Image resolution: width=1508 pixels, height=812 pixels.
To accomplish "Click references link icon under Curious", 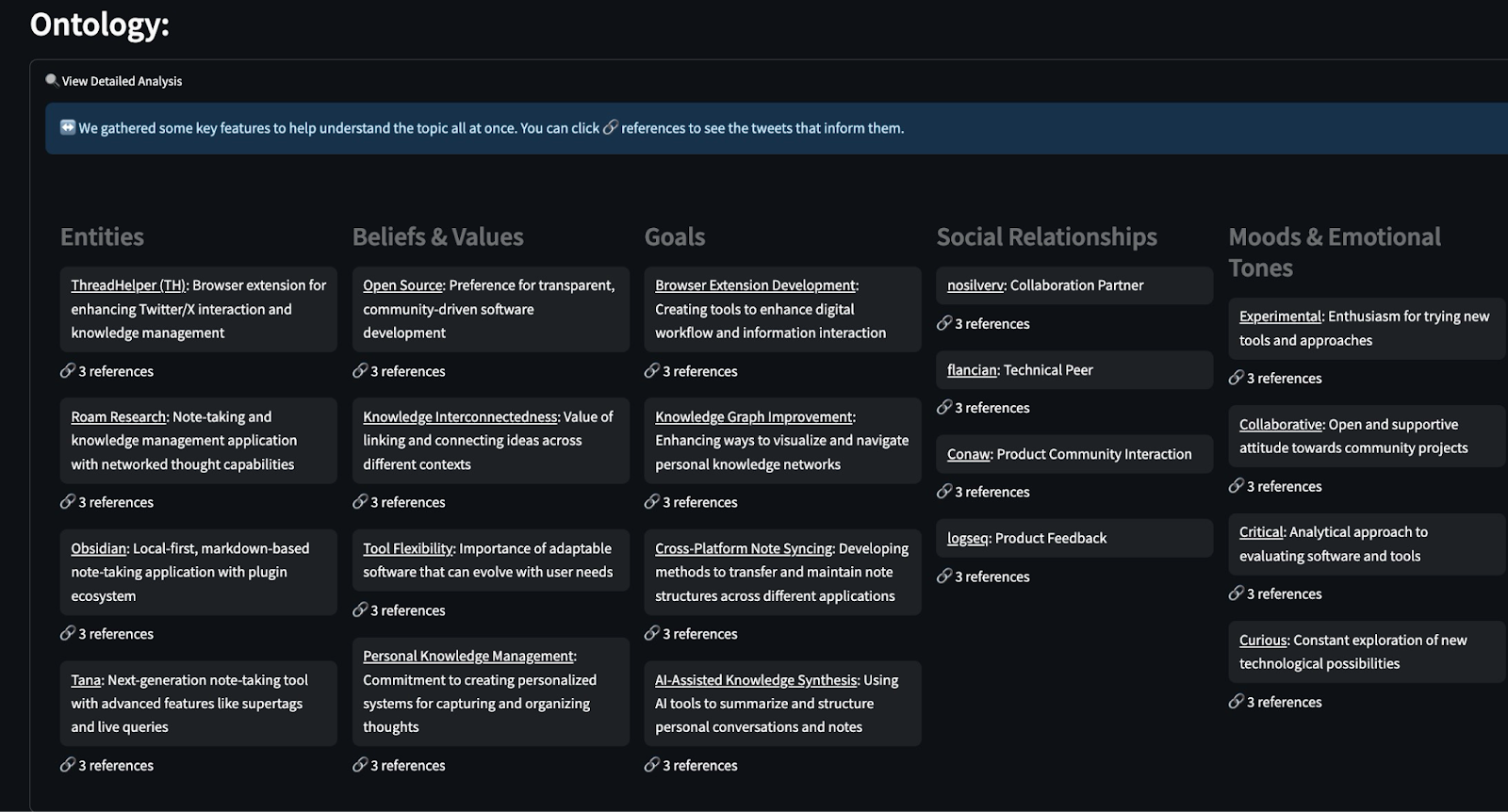I will [x=1237, y=702].
